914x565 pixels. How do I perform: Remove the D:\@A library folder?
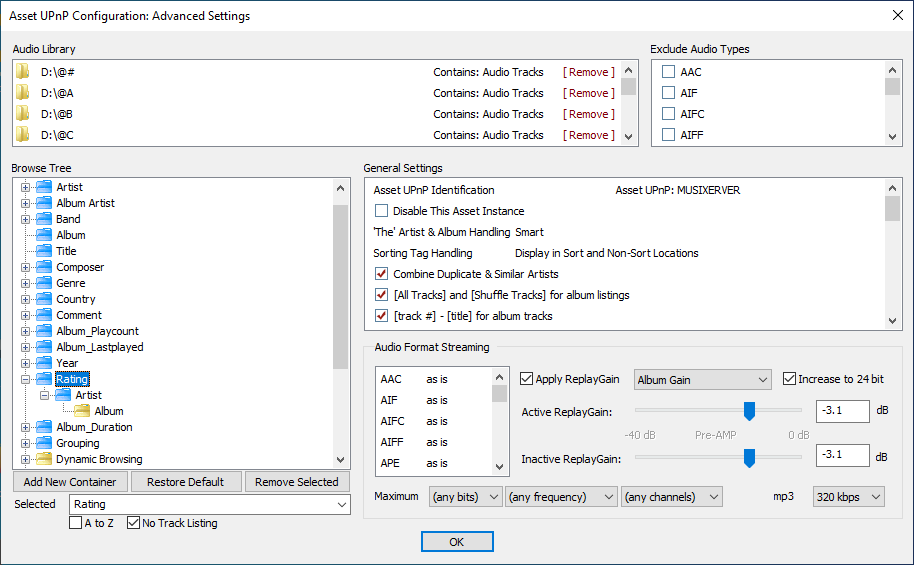pyautogui.click(x=589, y=93)
